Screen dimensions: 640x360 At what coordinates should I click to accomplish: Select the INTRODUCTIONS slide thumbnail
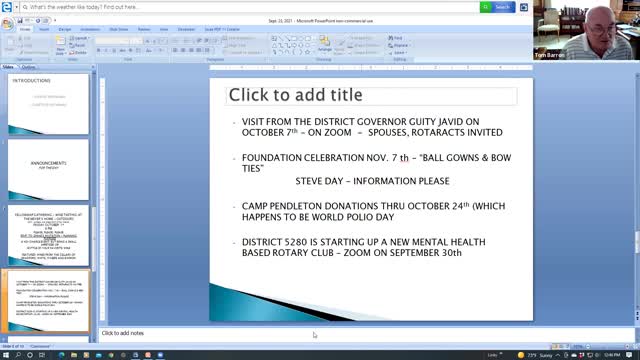(48, 104)
